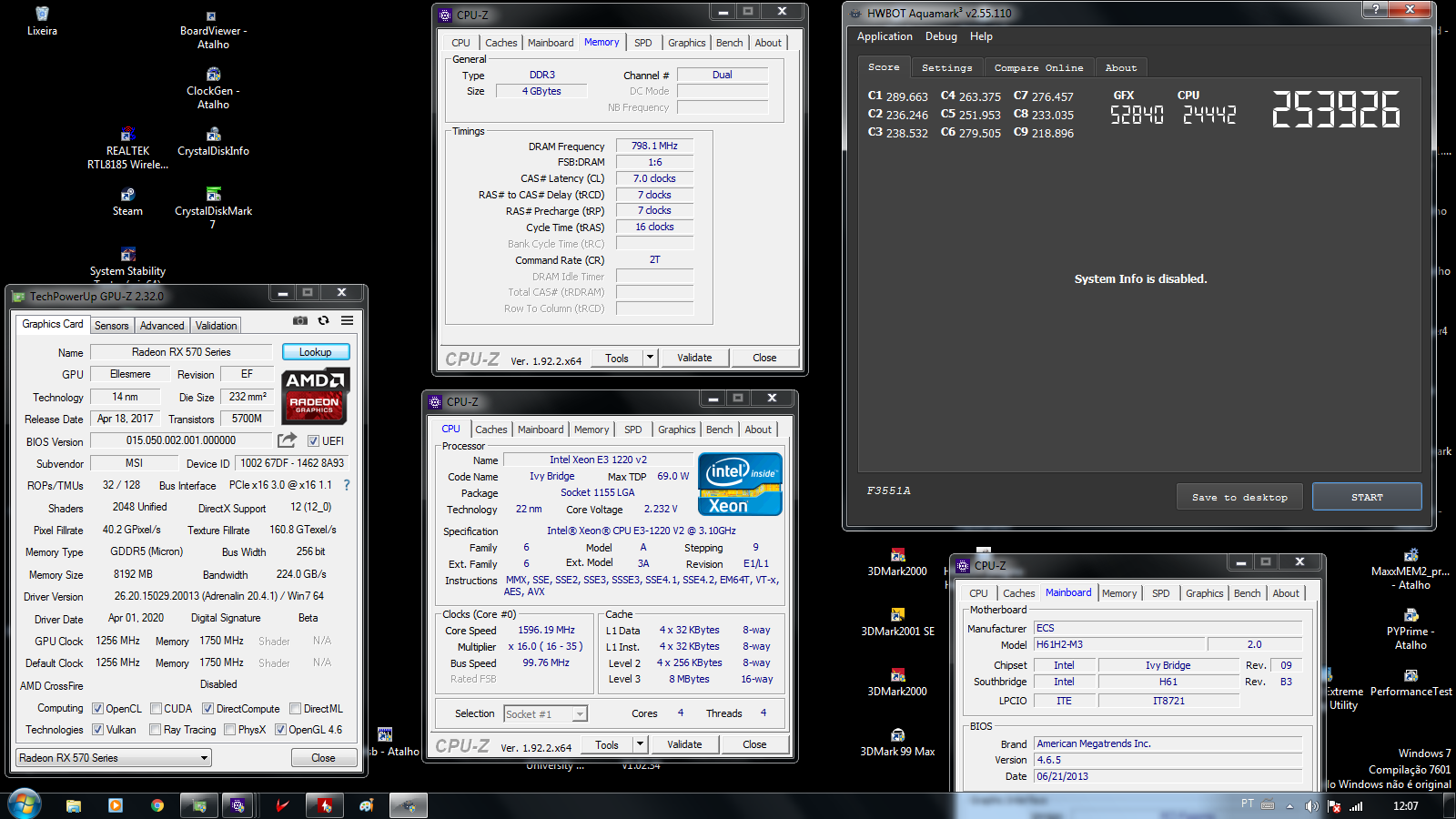
Task: Click START button in Aquamark
Action: click(1367, 497)
